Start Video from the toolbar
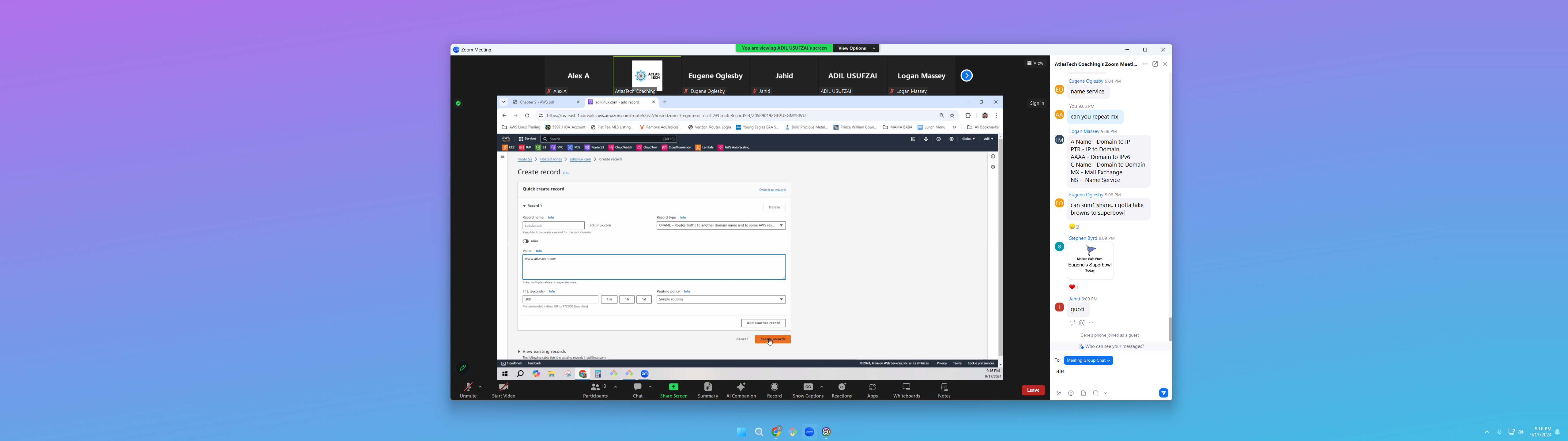1568x441 pixels. (503, 387)
